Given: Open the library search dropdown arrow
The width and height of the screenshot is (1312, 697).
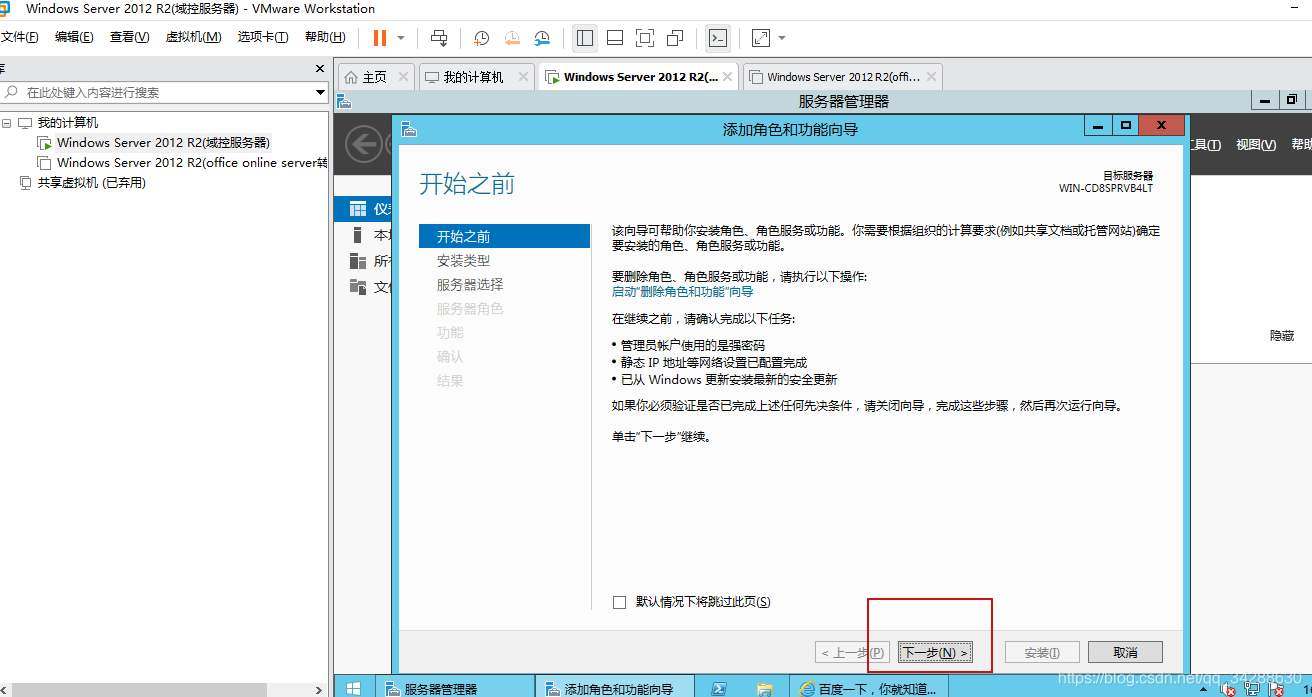Looking at the screenshot, I should (321, 92).
